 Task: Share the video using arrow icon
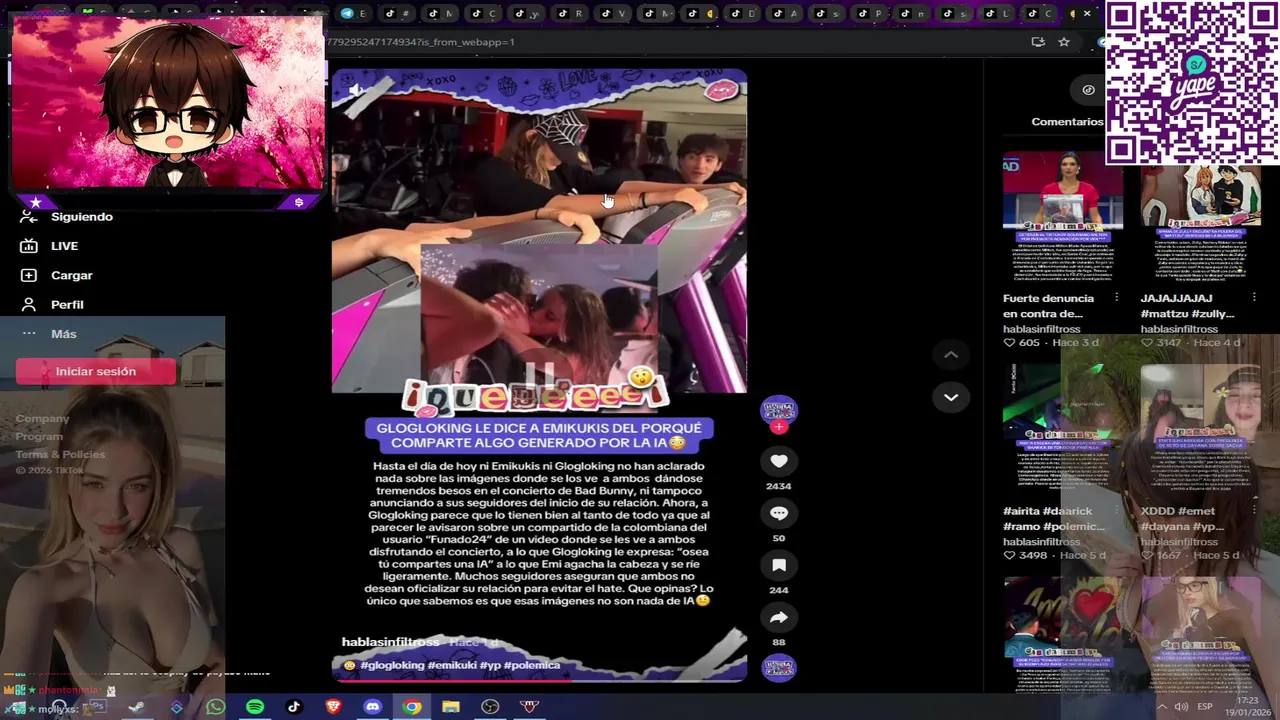779,617
